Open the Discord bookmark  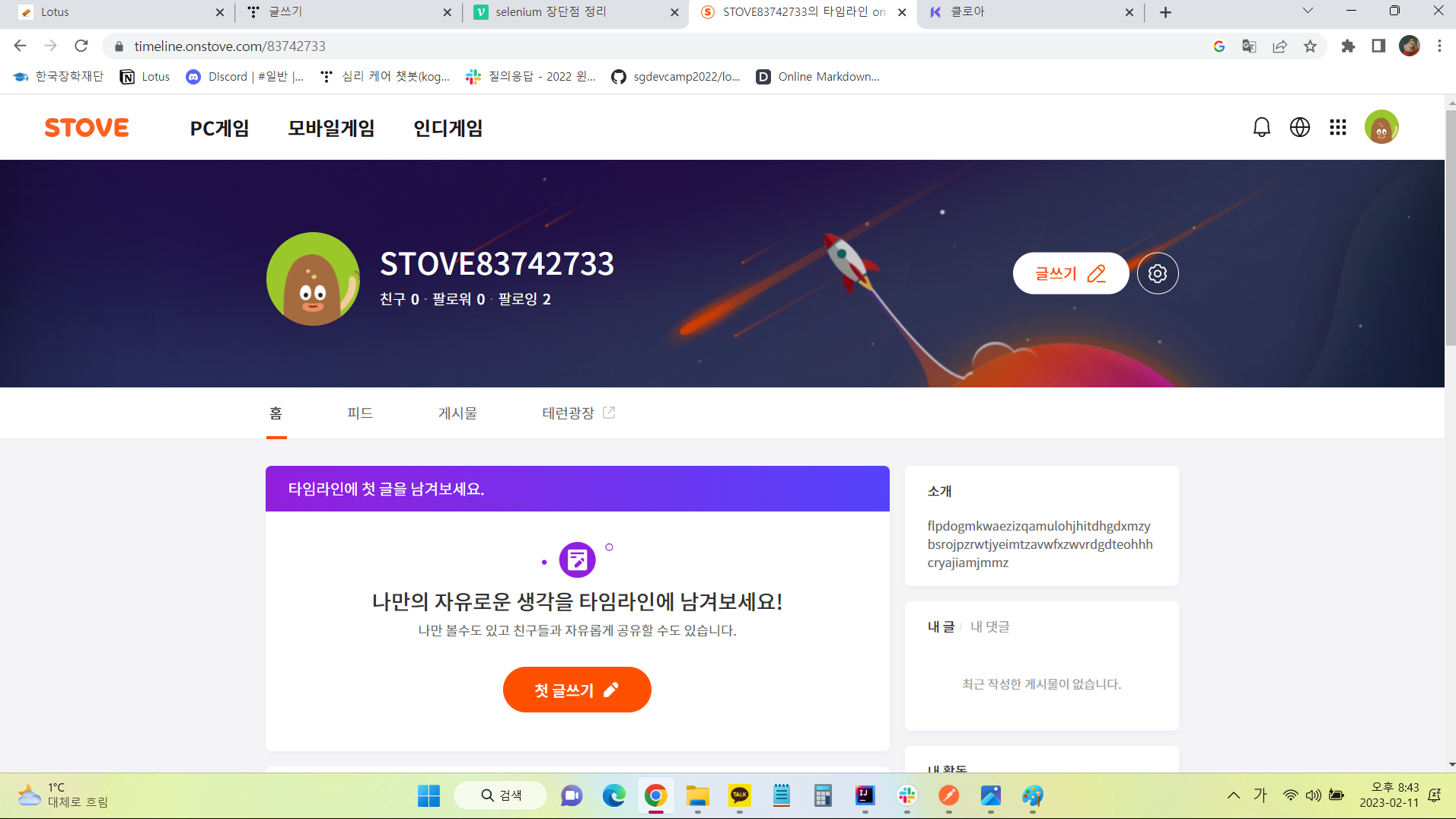244,76
